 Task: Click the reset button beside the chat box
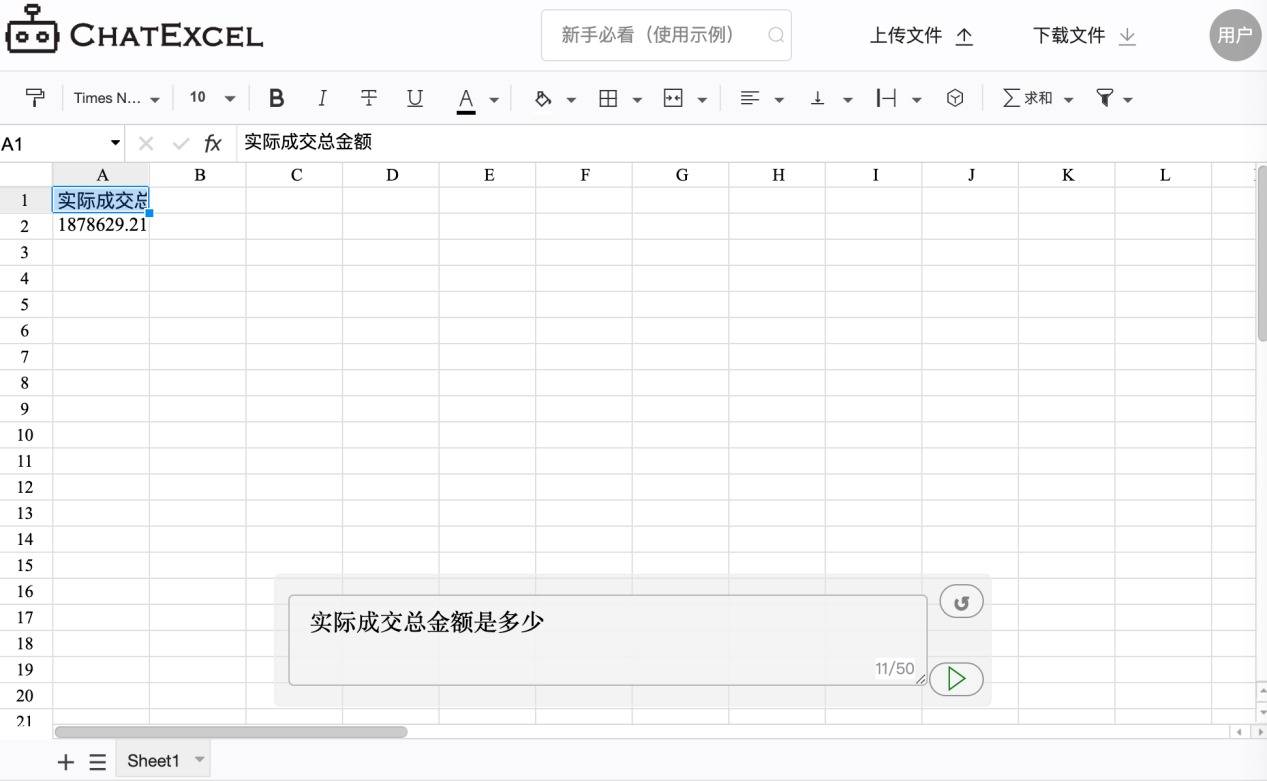pos(961,602)
